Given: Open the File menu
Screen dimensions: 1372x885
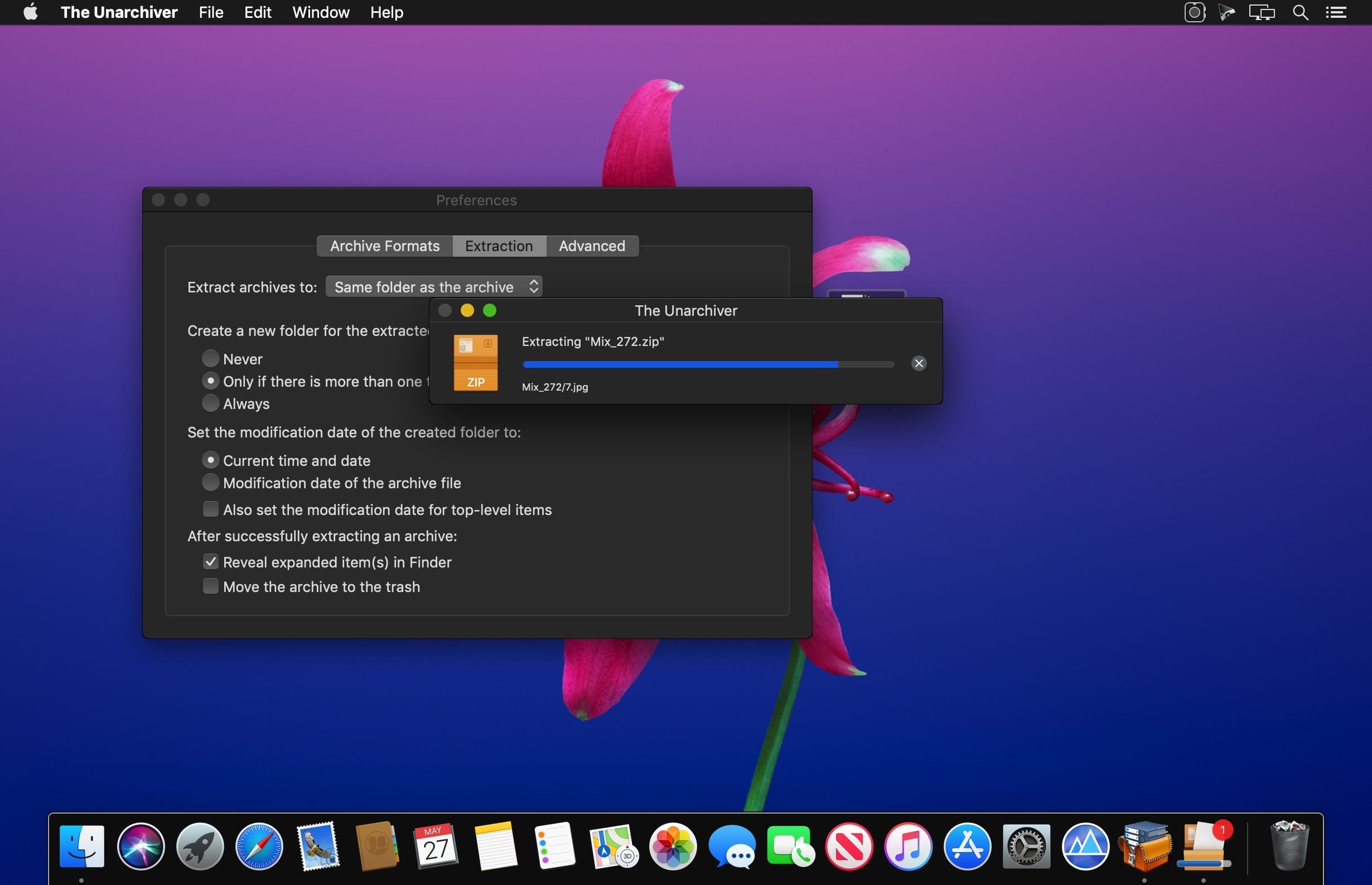Looking at the screenshot, I should 211,12.
